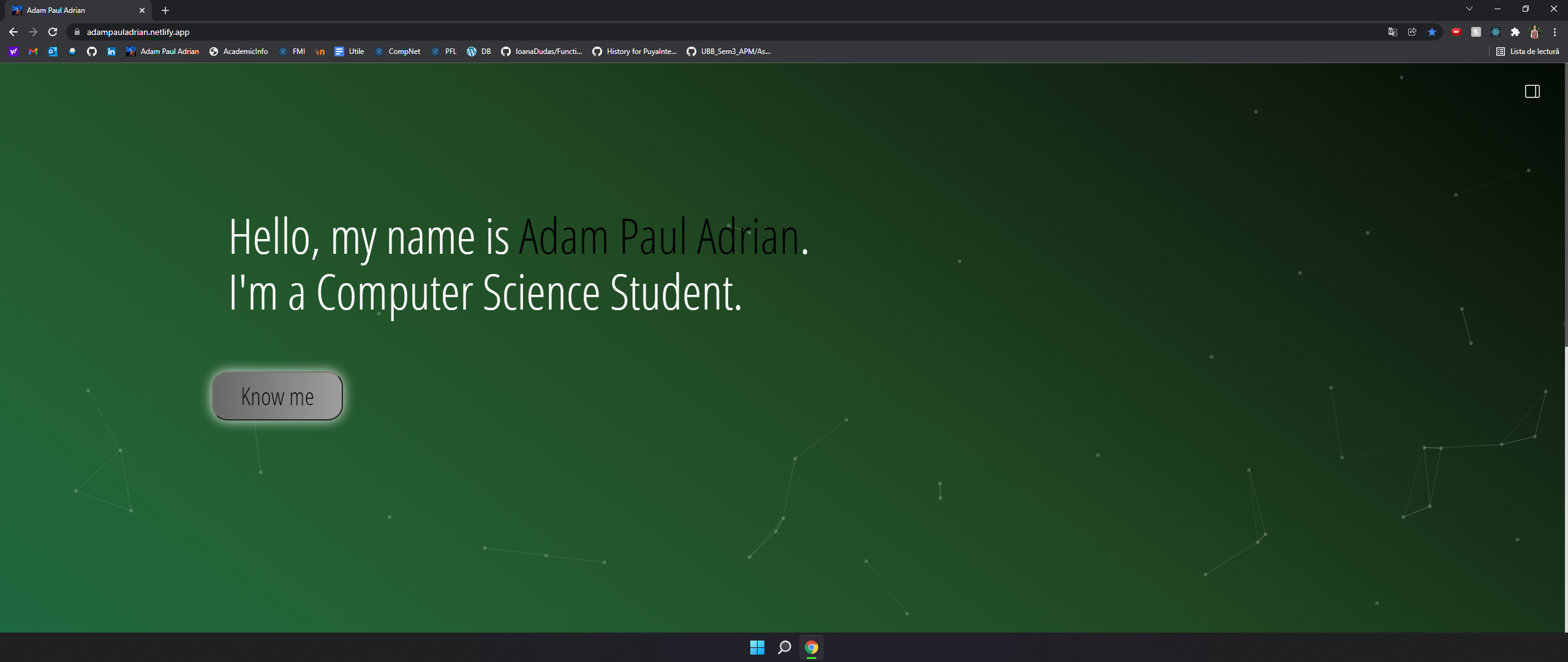Viewport: 1568px width, 662px height.
Task: Open the browser profile avatar menu
Action: pos(1536,32)
